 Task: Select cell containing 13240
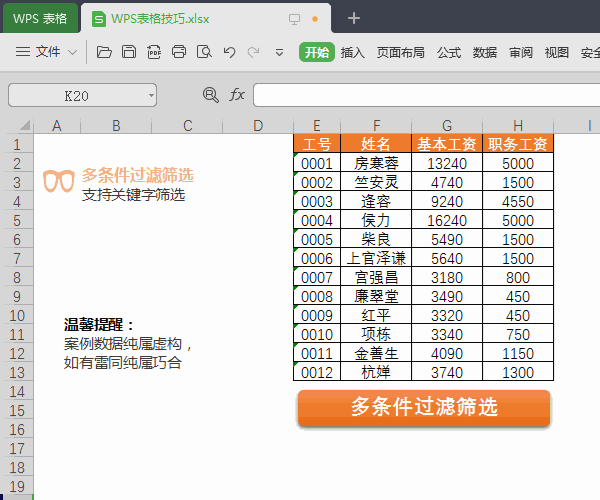point(447,163)
